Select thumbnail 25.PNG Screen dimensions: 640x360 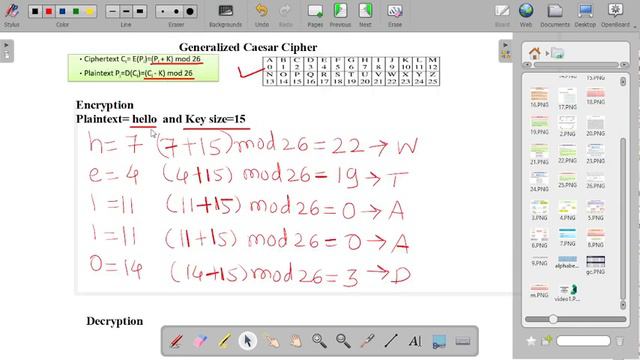click(x=567, y=180)
